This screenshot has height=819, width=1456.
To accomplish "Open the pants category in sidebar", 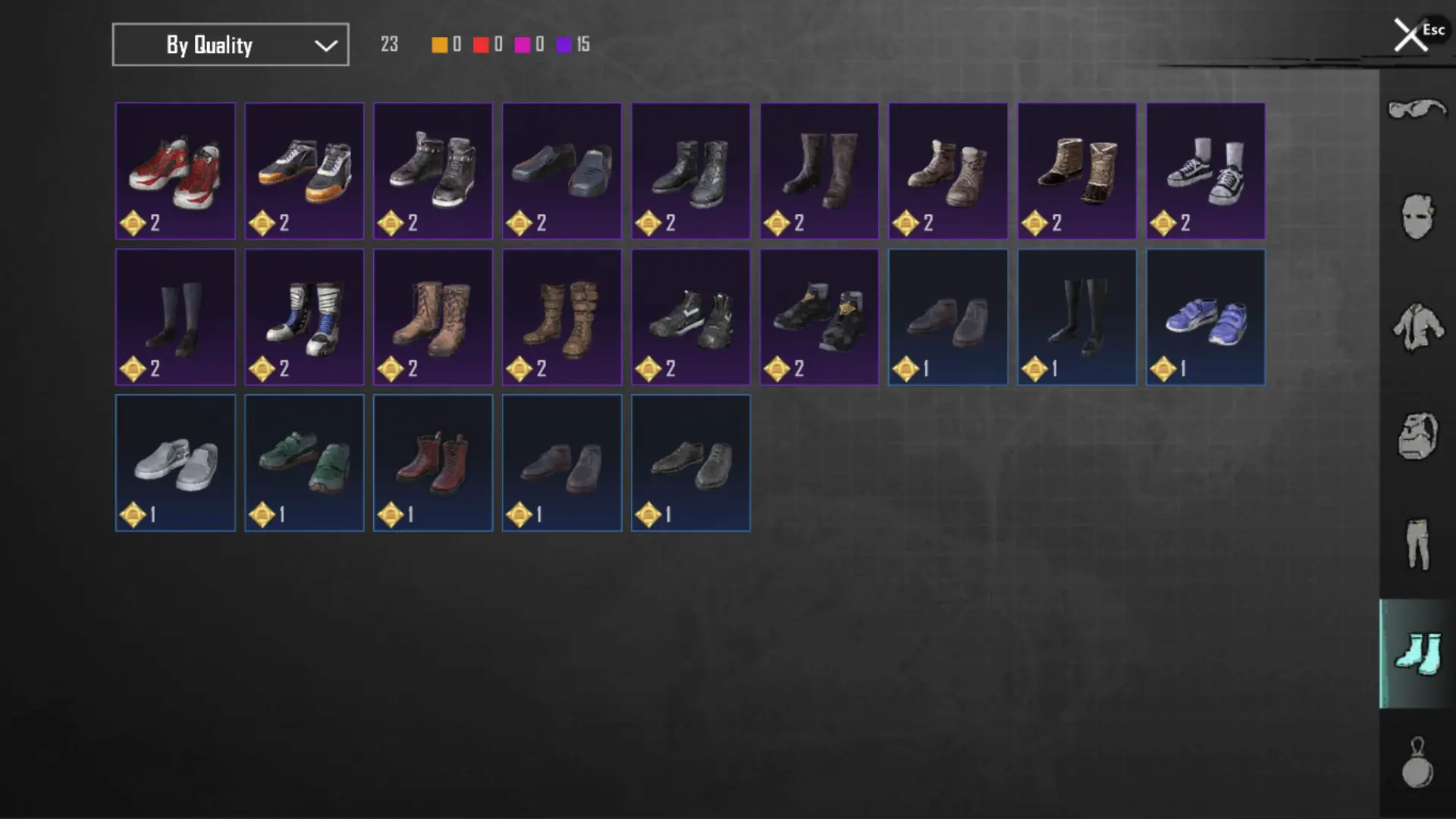I will point(1417,544).
